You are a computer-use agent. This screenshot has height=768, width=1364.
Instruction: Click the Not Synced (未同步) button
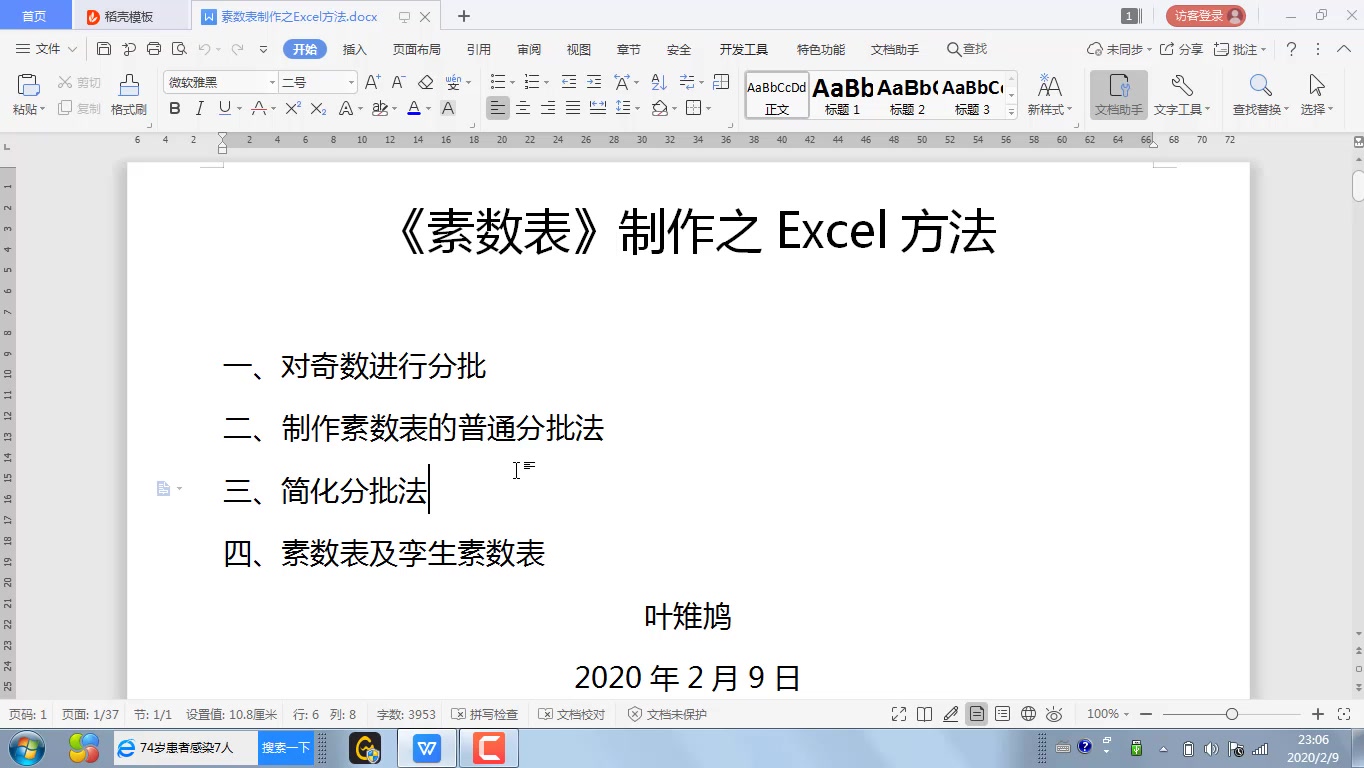click(1119, 49)
